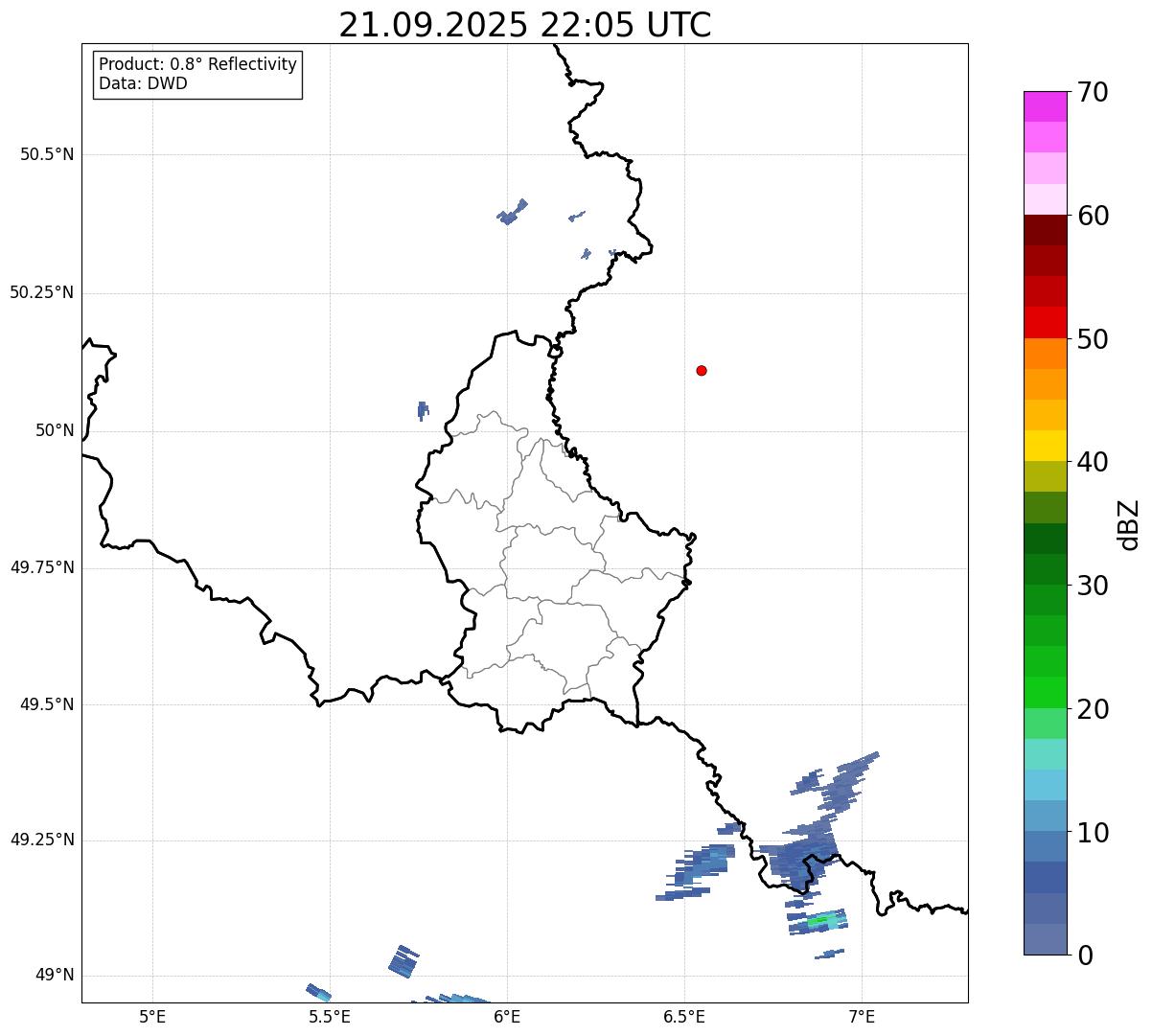Click the Data: DWD label

[x=143, y=83]
